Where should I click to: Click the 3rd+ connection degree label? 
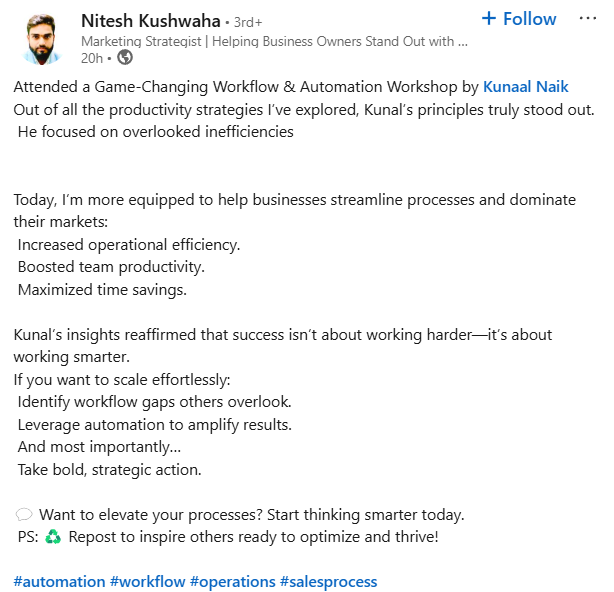pyautogui.click(x=248, y=21)
